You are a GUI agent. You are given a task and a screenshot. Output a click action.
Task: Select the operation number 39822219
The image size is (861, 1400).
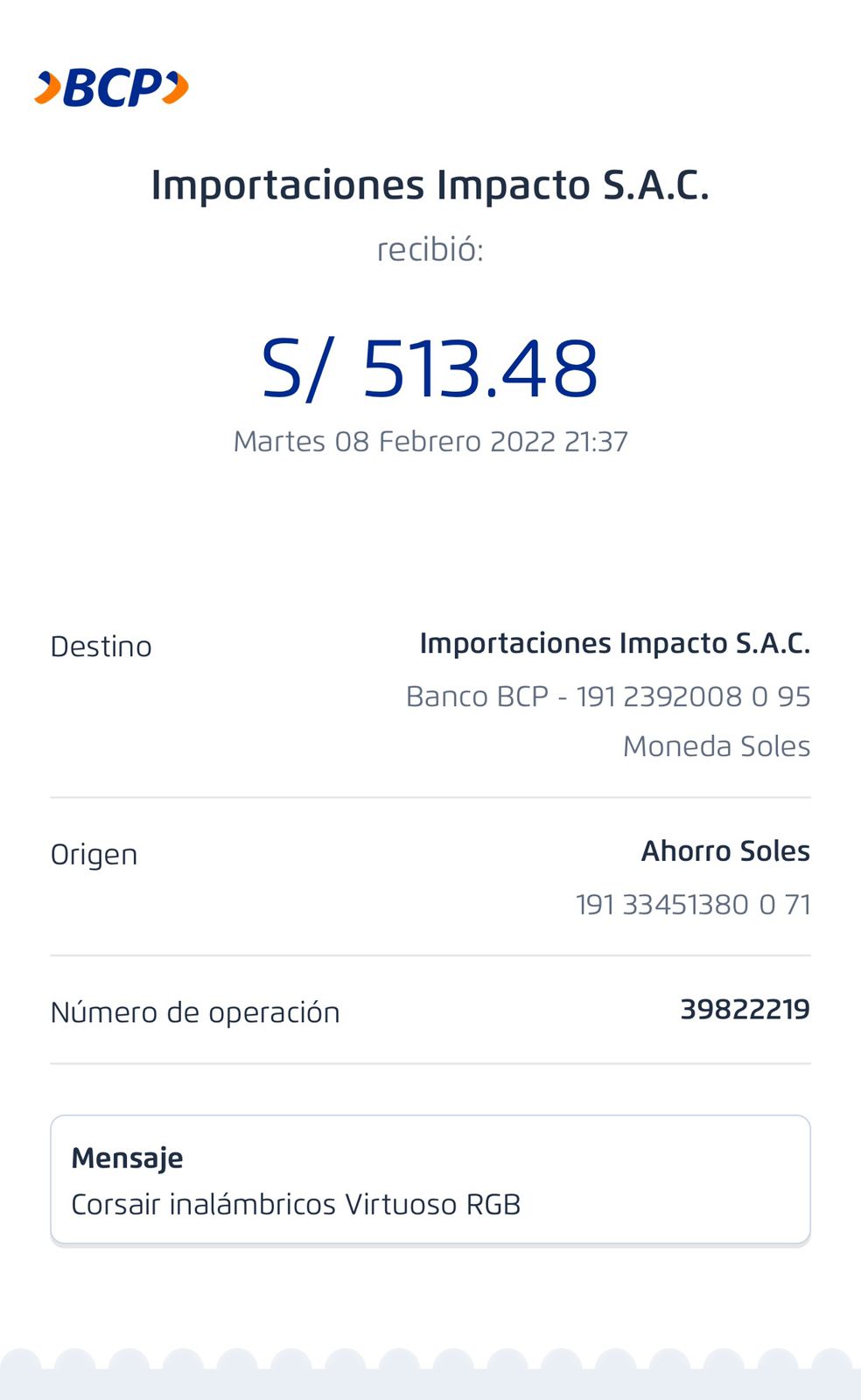(745, 1010)
